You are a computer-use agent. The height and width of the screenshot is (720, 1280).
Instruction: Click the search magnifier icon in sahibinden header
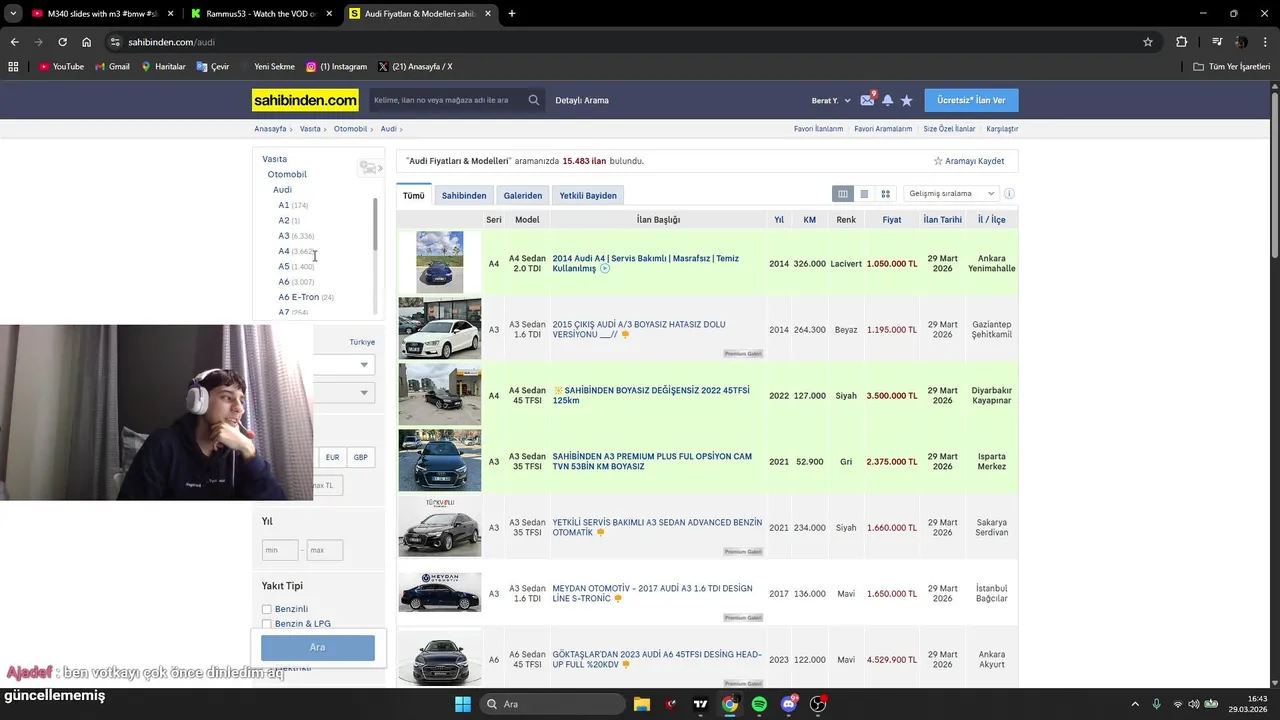point(534,100)
